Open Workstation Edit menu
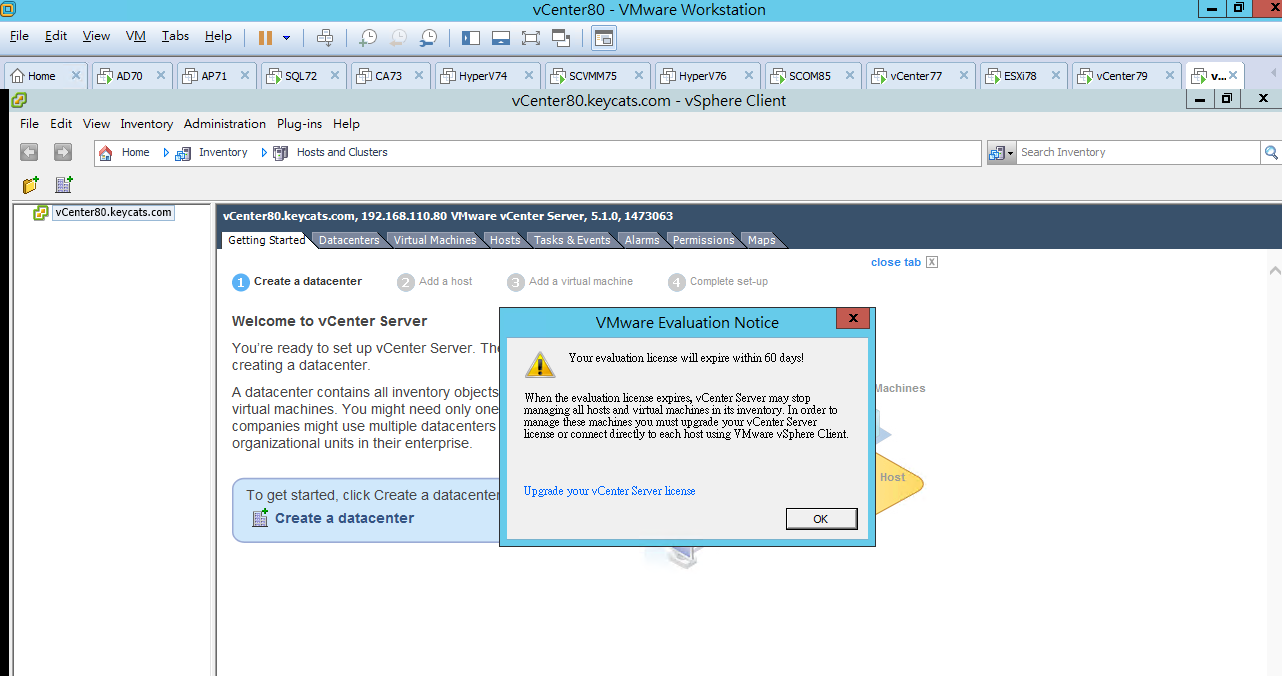This screenshot has height=676, width=1282. [x=56, y=36]
